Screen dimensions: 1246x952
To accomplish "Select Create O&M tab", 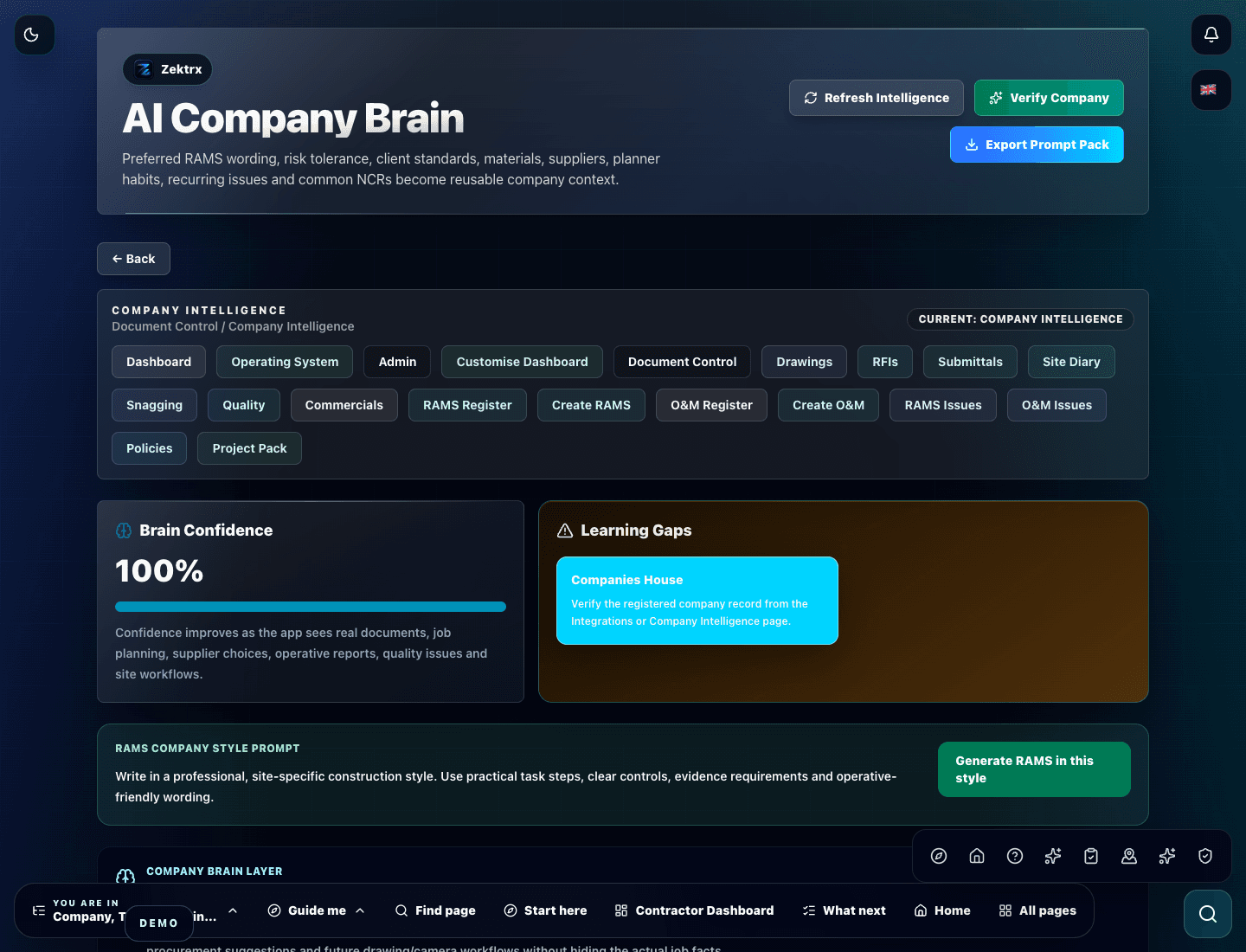I will (x=828, y=405).
